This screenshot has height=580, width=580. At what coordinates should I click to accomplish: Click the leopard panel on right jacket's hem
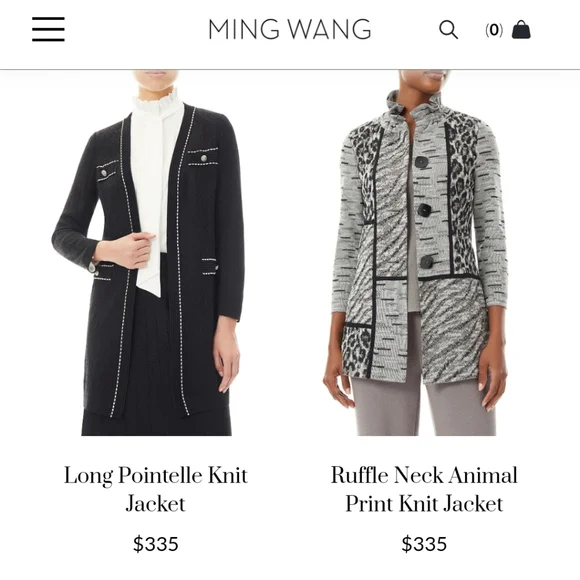357,350
